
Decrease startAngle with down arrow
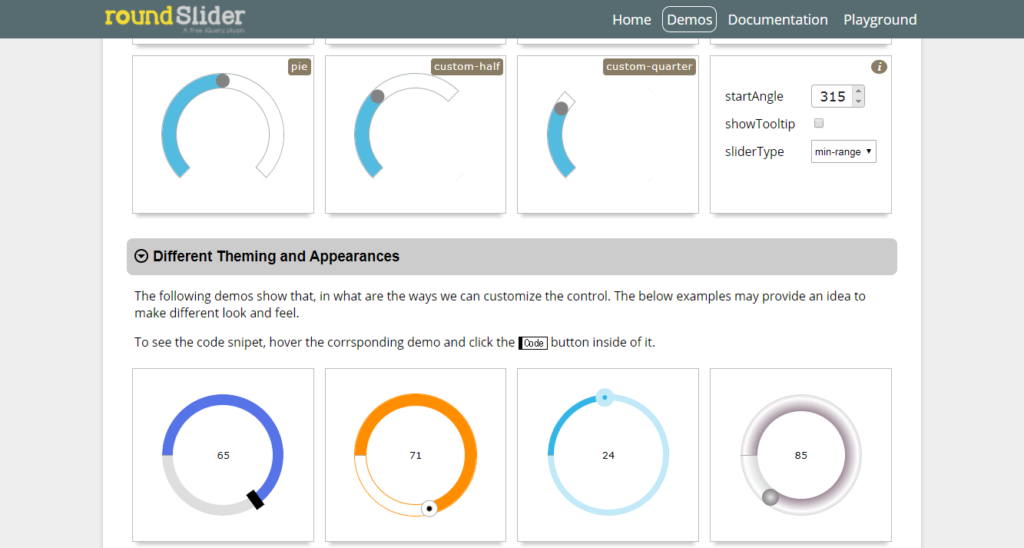(x=859, y=101)
